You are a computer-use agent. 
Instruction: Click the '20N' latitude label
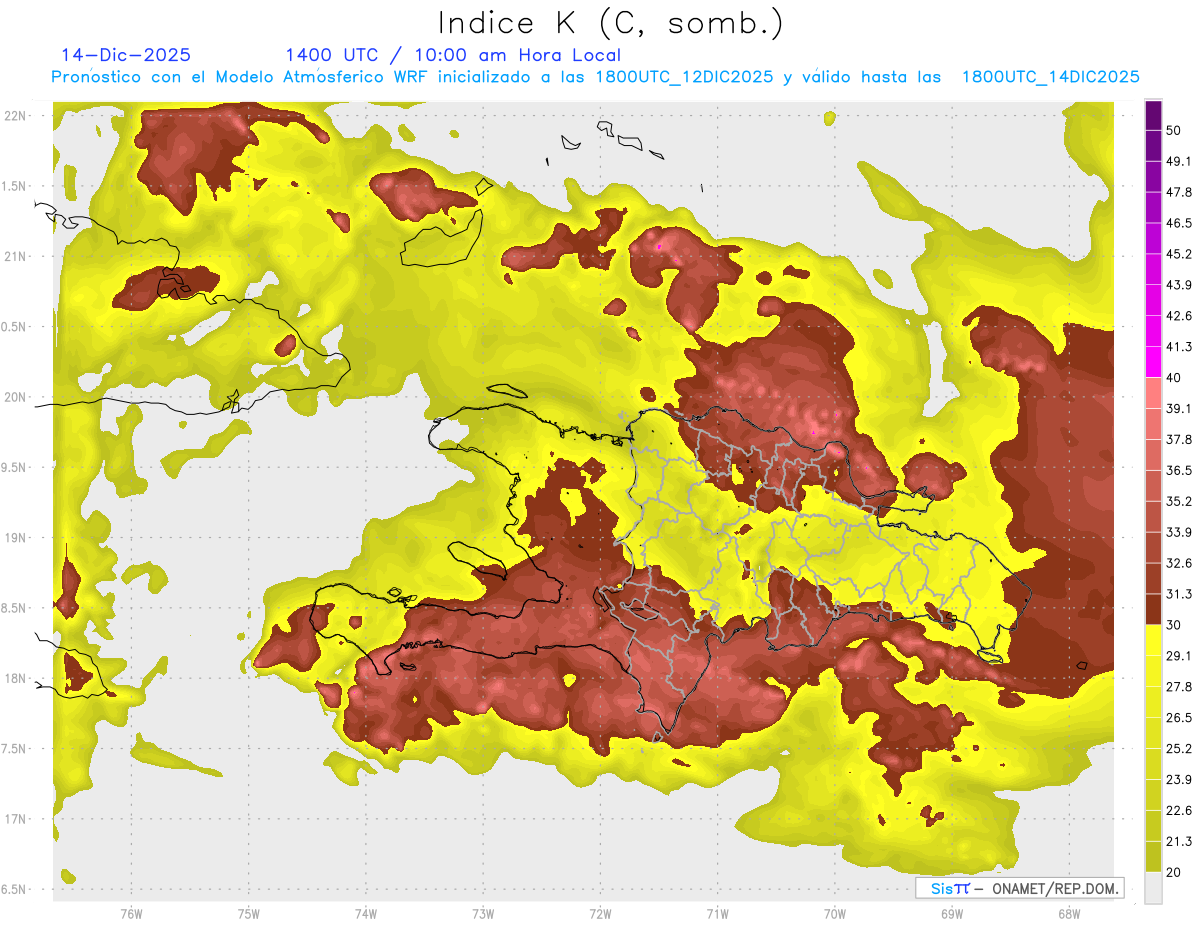(x=15, y=397)
